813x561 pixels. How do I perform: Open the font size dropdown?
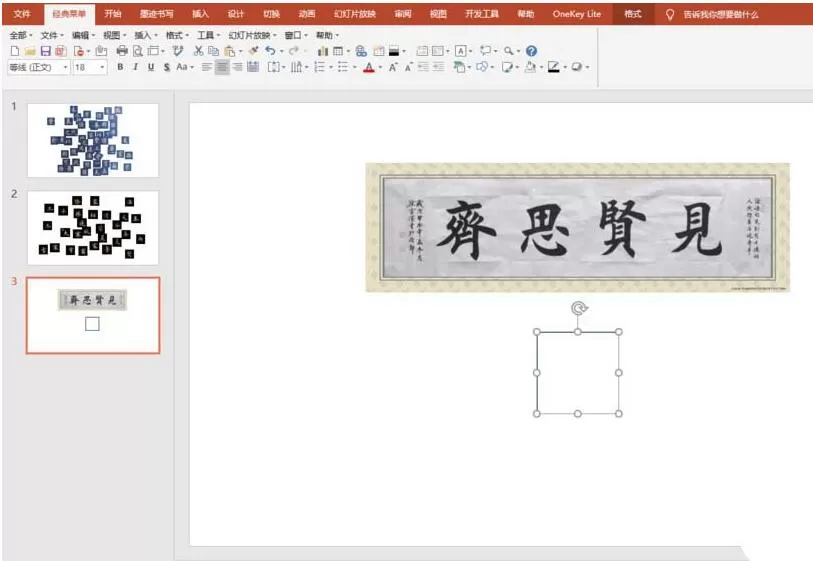click(102, 67)
